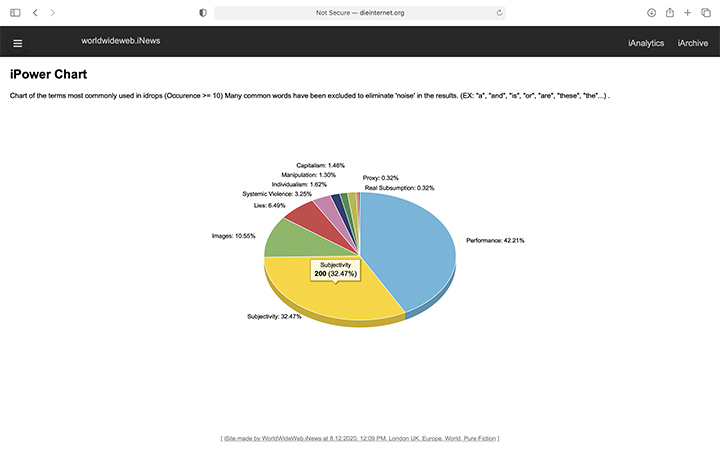Open the privacy shield icon
720x450 pixels.
coord(202,13)
